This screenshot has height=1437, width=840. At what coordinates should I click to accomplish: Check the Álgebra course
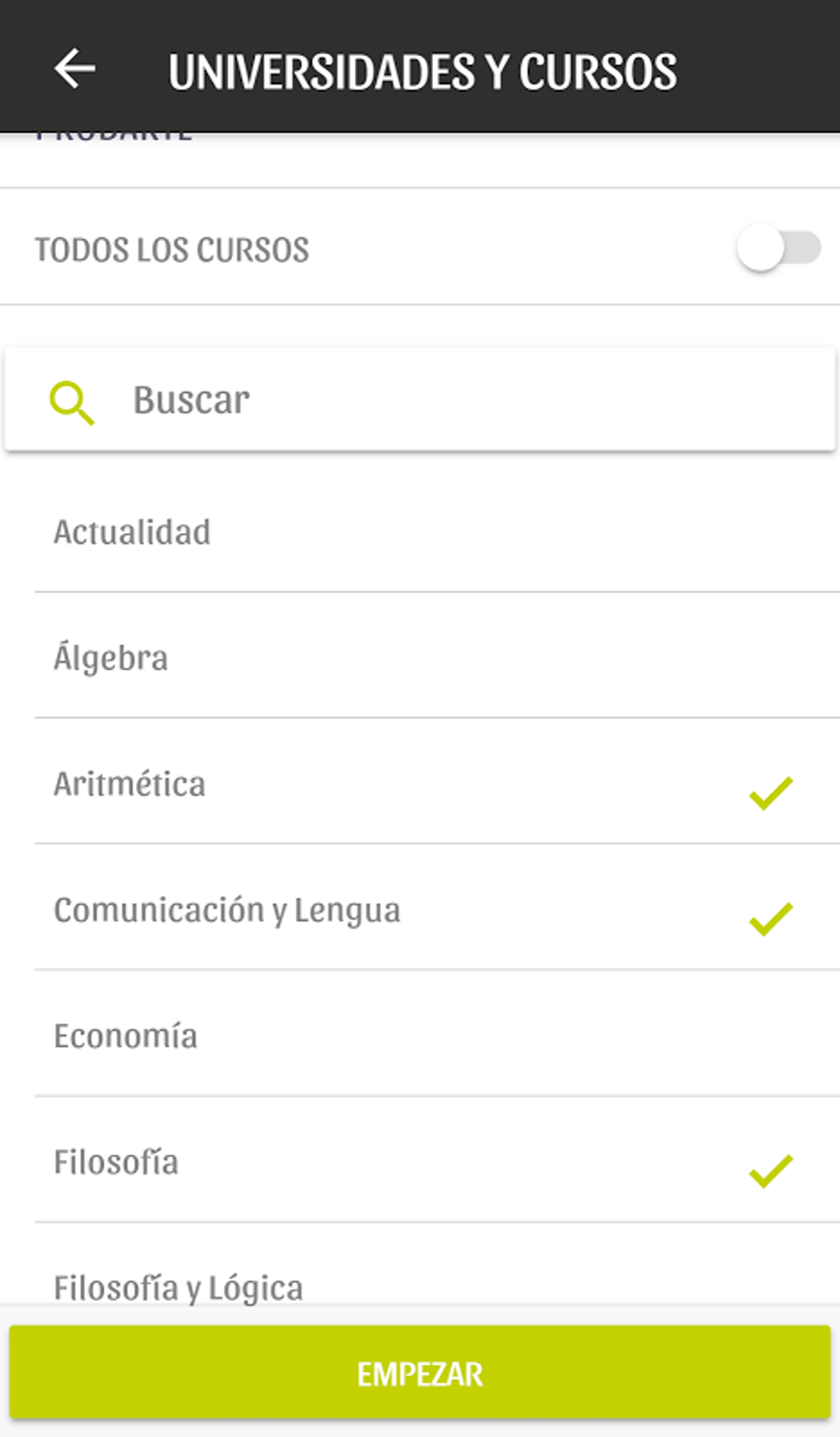111,658
